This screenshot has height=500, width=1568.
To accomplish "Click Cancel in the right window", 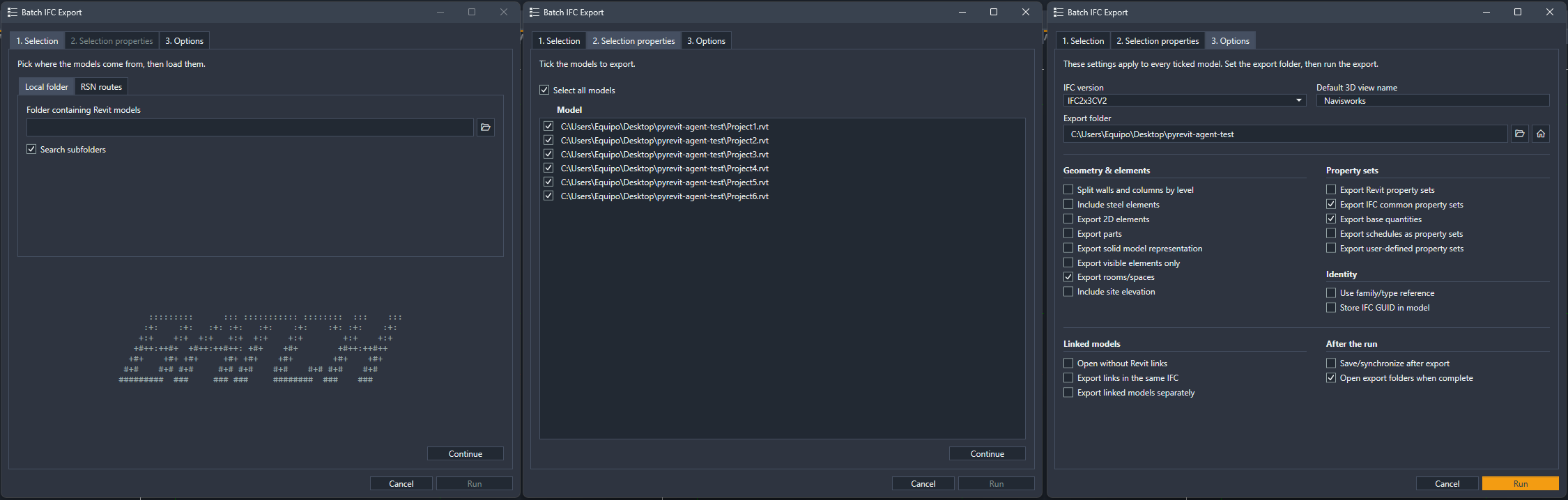I will point(1447,483).
